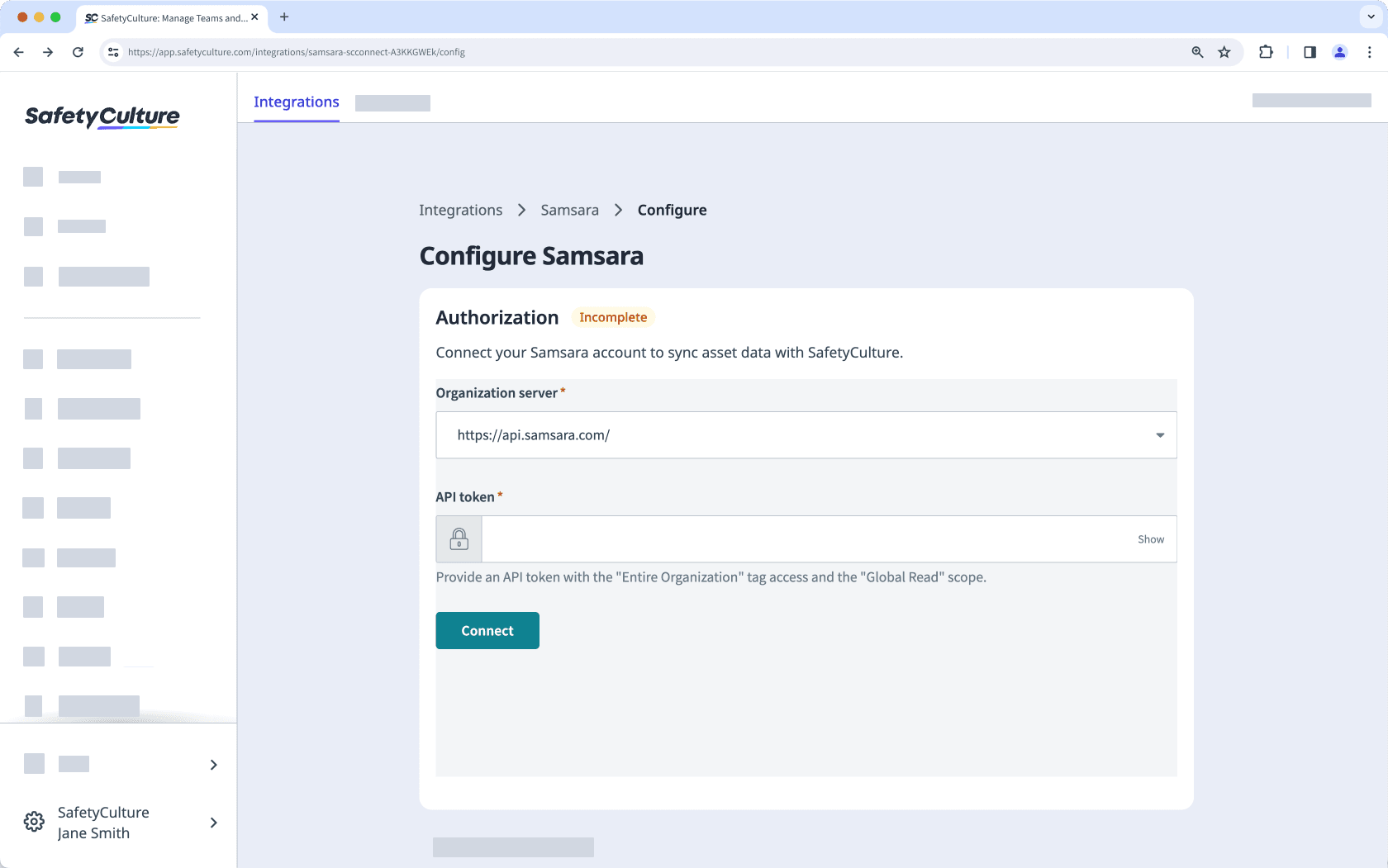1388x868 pixels.
Task: Show the hidden API token value
Action: pyautogui.click(x=1151, y=538)
